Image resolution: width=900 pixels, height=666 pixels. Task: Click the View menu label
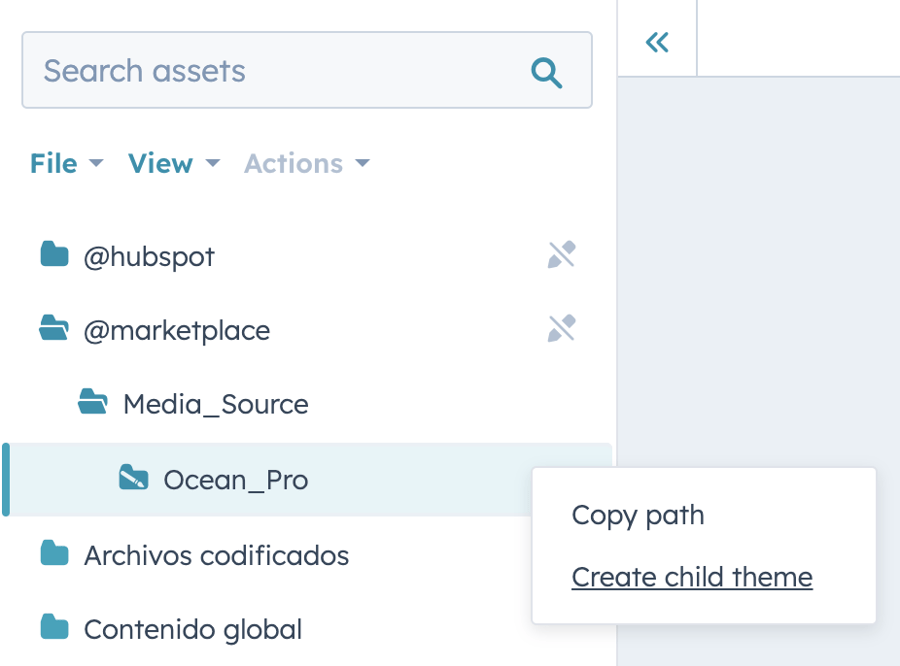click(x=160, y=163)
